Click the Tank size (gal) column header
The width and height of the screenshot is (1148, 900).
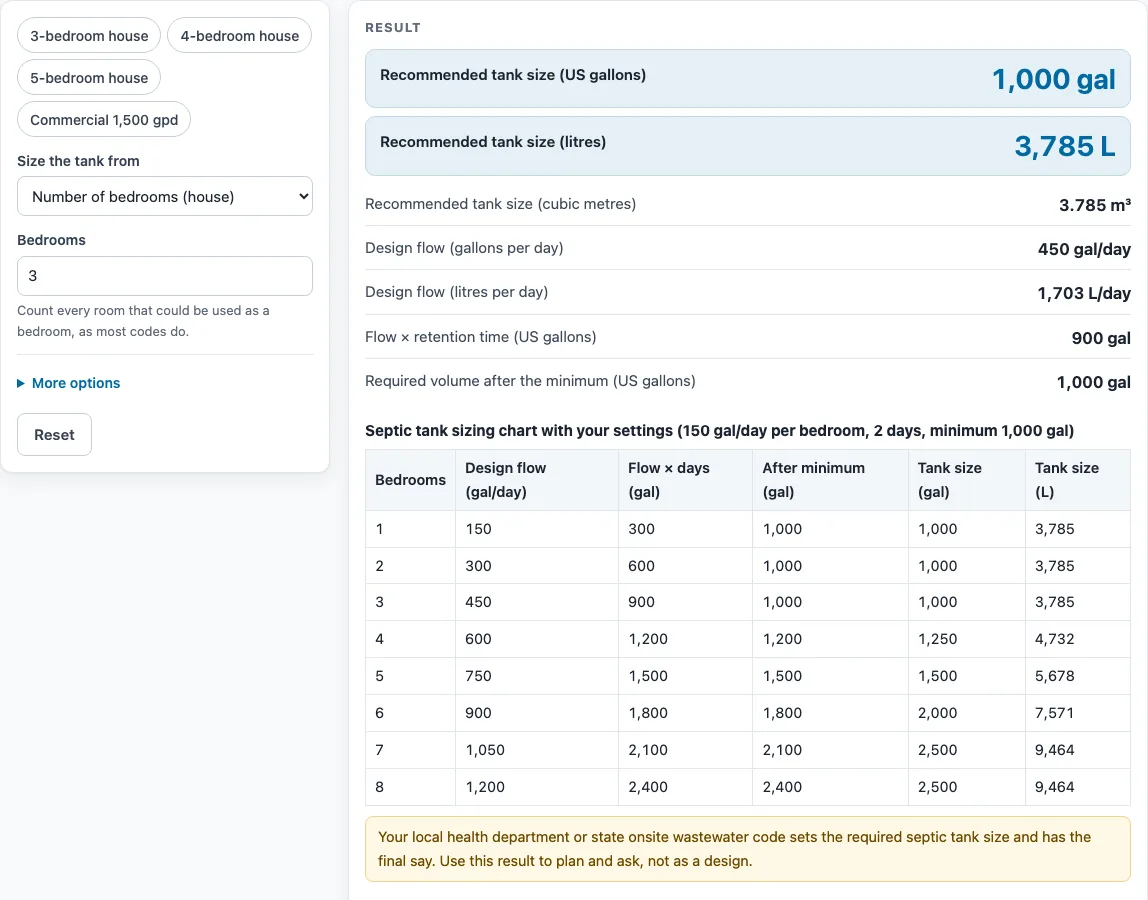tap(966, 480)
